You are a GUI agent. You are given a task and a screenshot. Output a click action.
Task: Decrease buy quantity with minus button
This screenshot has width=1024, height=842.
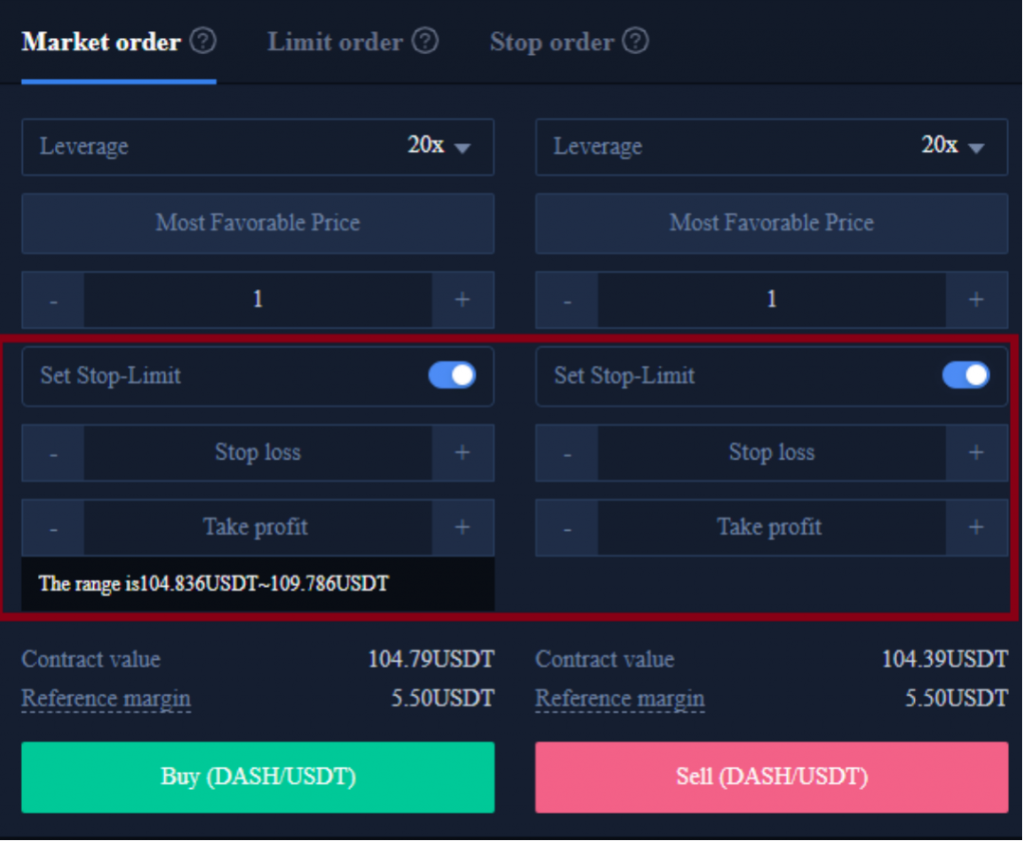point(54,300)
